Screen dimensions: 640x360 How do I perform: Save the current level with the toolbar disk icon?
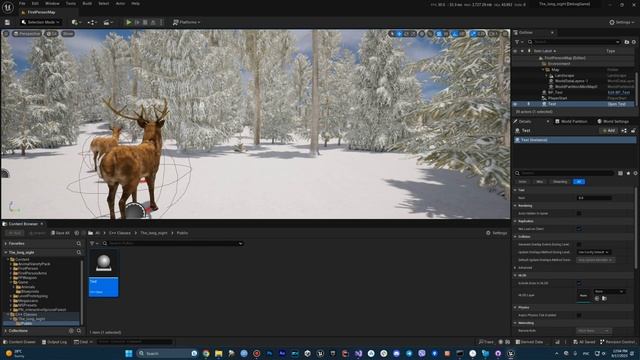(7, 22)
